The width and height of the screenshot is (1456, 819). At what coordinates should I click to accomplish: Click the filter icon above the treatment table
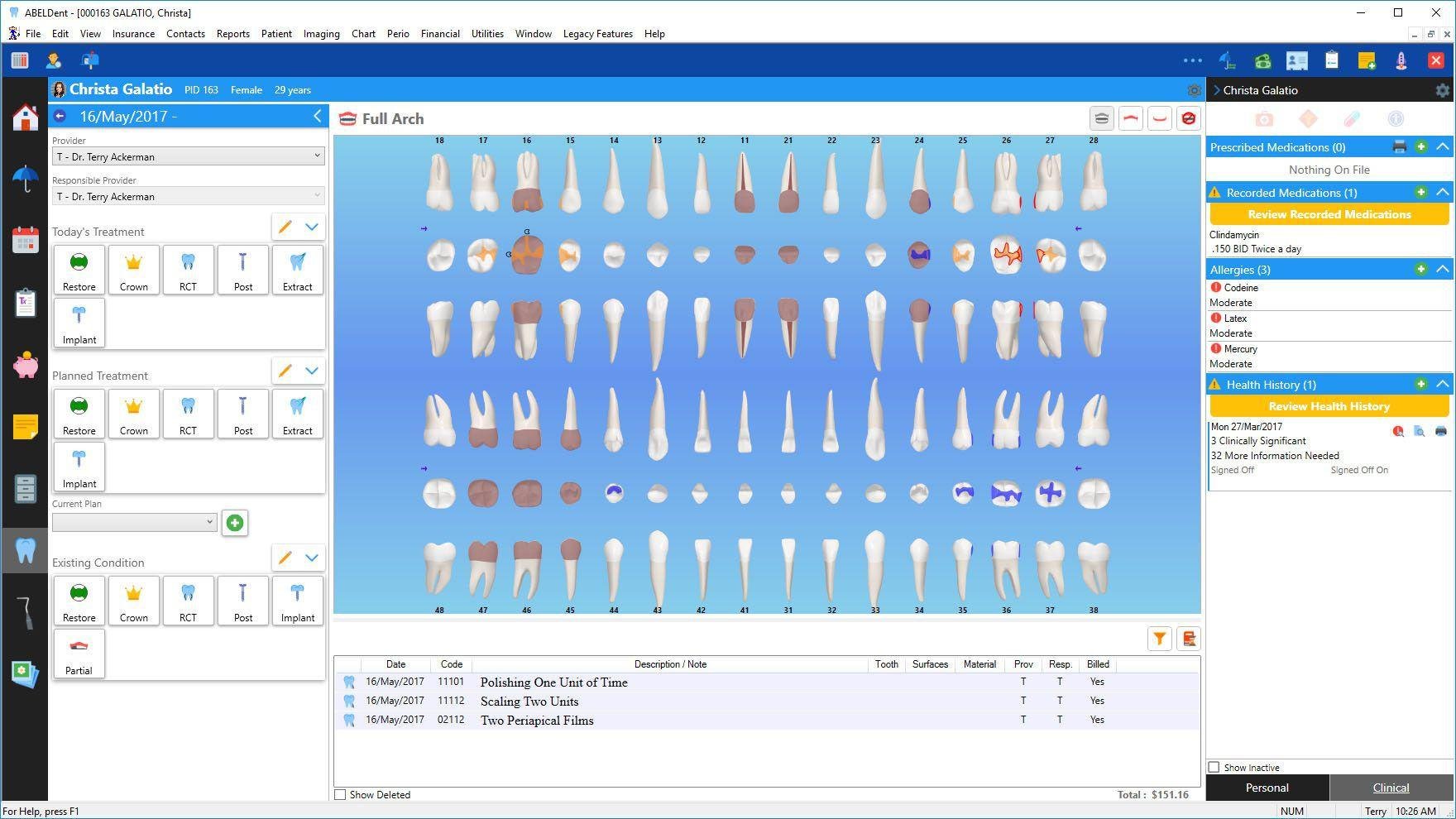click(1160, 638)
